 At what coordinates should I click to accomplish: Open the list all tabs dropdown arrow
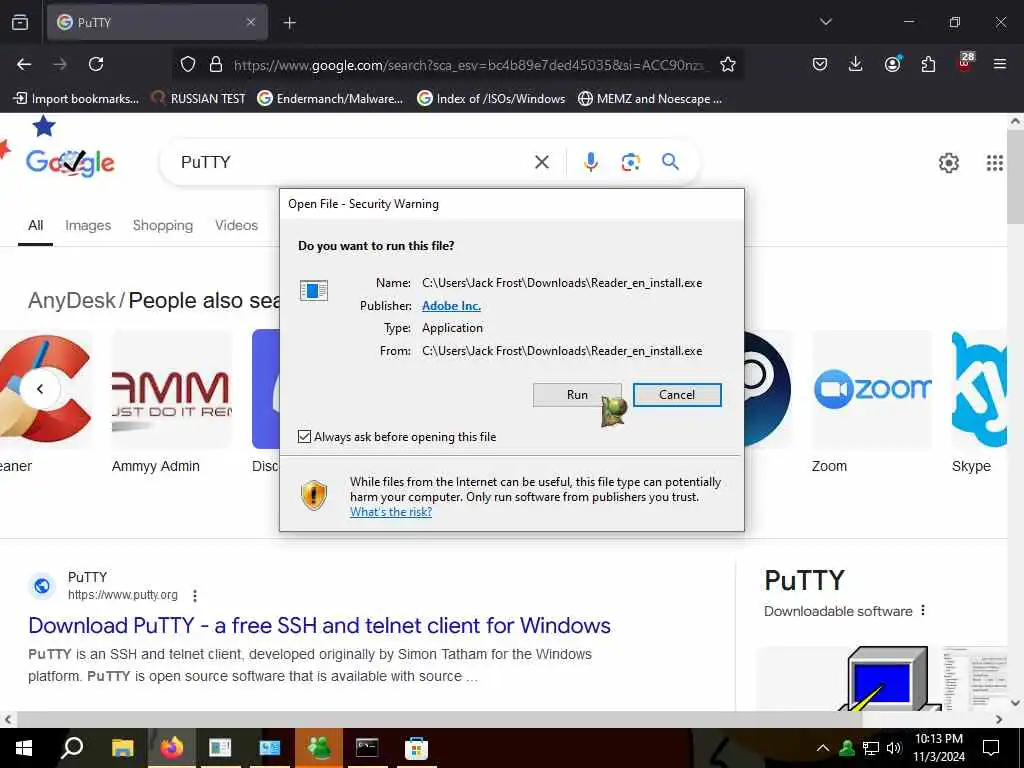click(x=825, y=22)
